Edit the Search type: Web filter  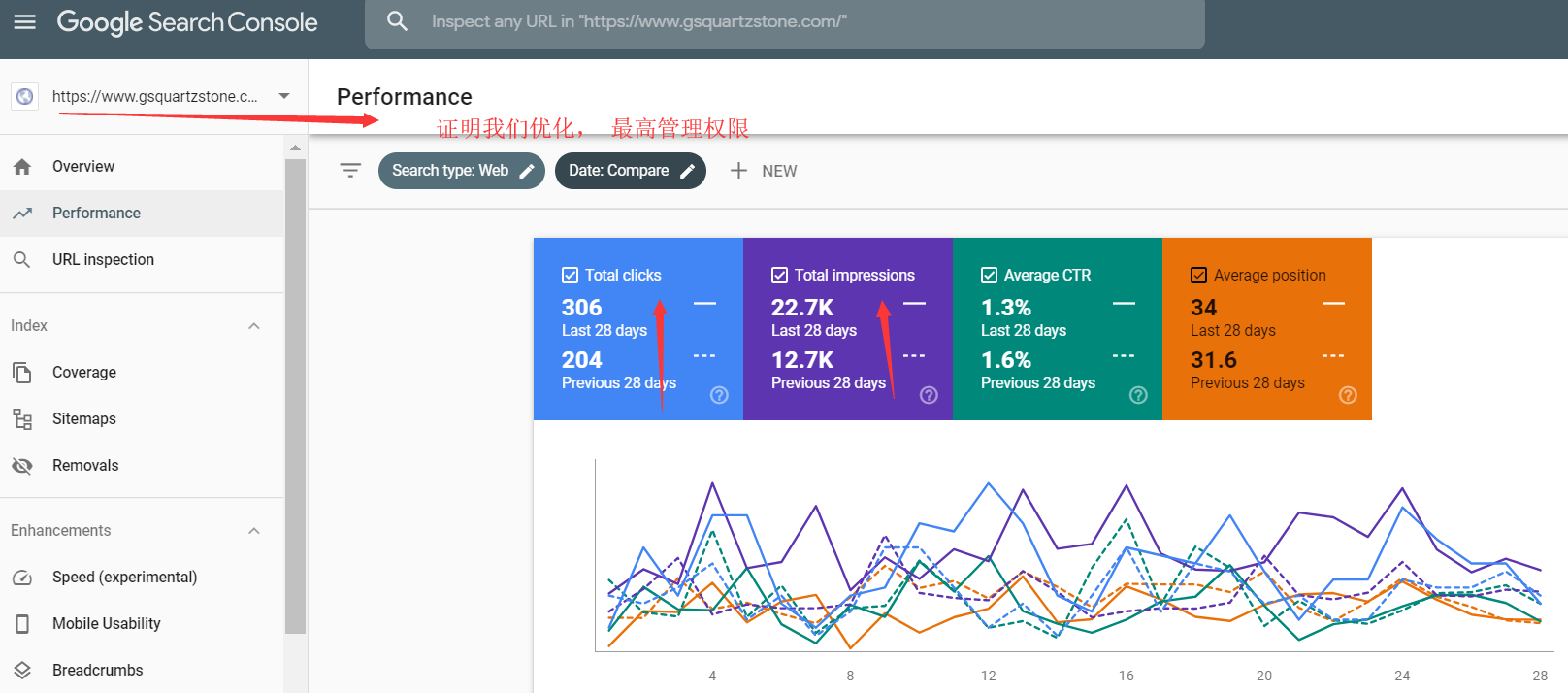(x=462, y=171)
